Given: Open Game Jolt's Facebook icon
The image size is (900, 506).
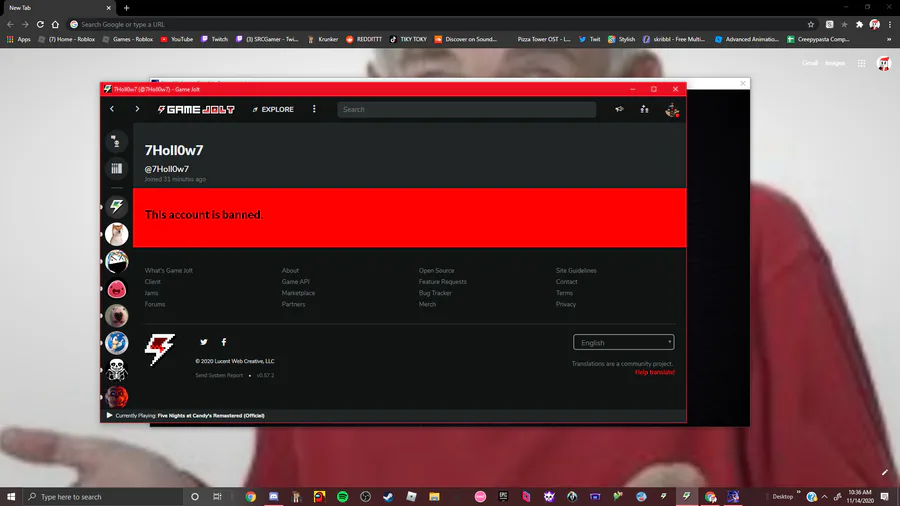Looking at the screenshot, I should [224, 342].
